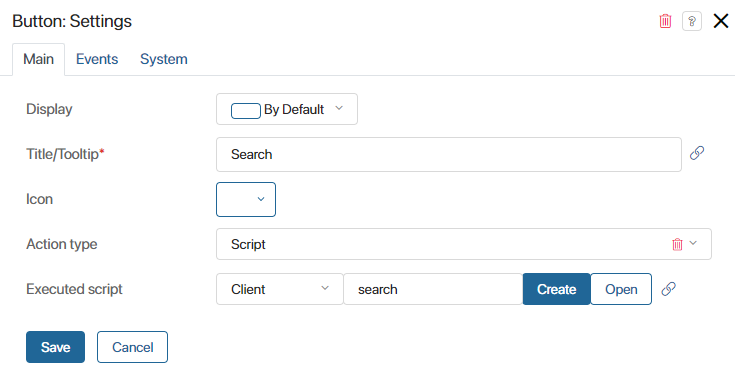Open the Client script type dropdown

point(280,289)
